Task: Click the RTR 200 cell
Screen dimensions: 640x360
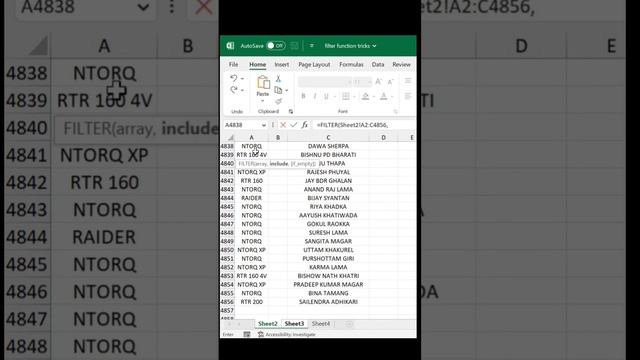Action: click(x=251, y=302)
